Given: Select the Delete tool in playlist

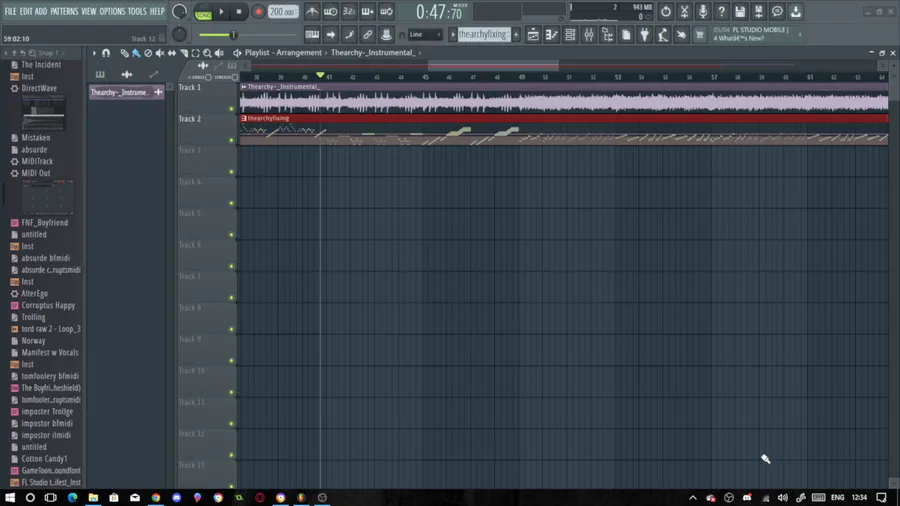Looking at the screenshot, I should (x=148, y=53).
